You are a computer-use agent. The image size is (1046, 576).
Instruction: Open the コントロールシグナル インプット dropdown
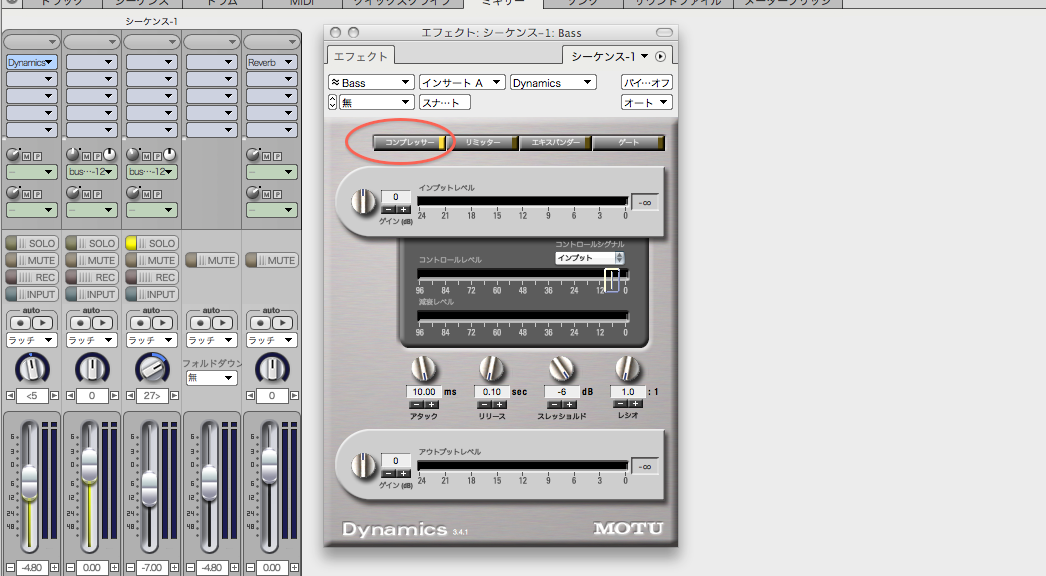(x=590, y=258)
